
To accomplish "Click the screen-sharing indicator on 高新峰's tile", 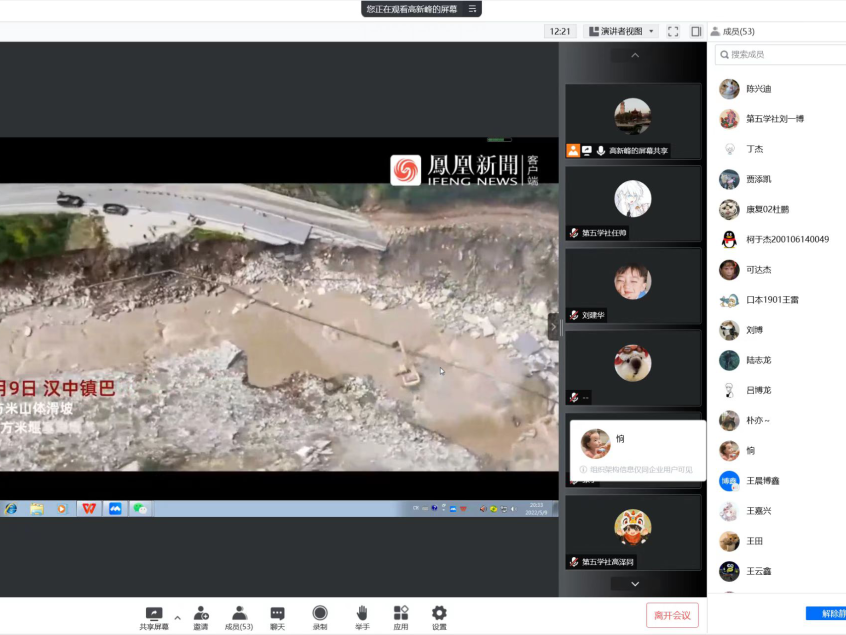I will pyautogui.click(x=587, y=151).
